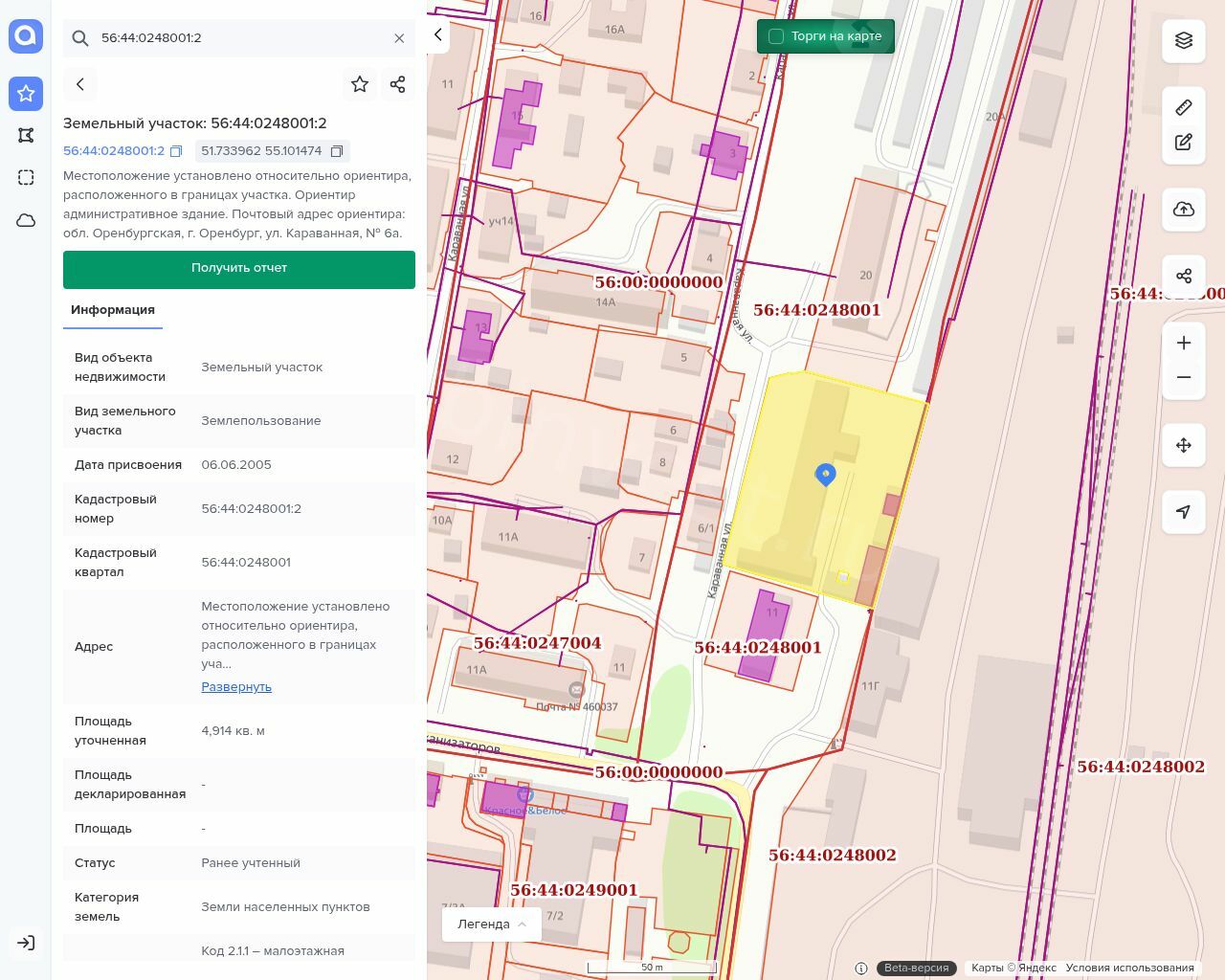Switch to the Информация tab

(x=113, y=310)
